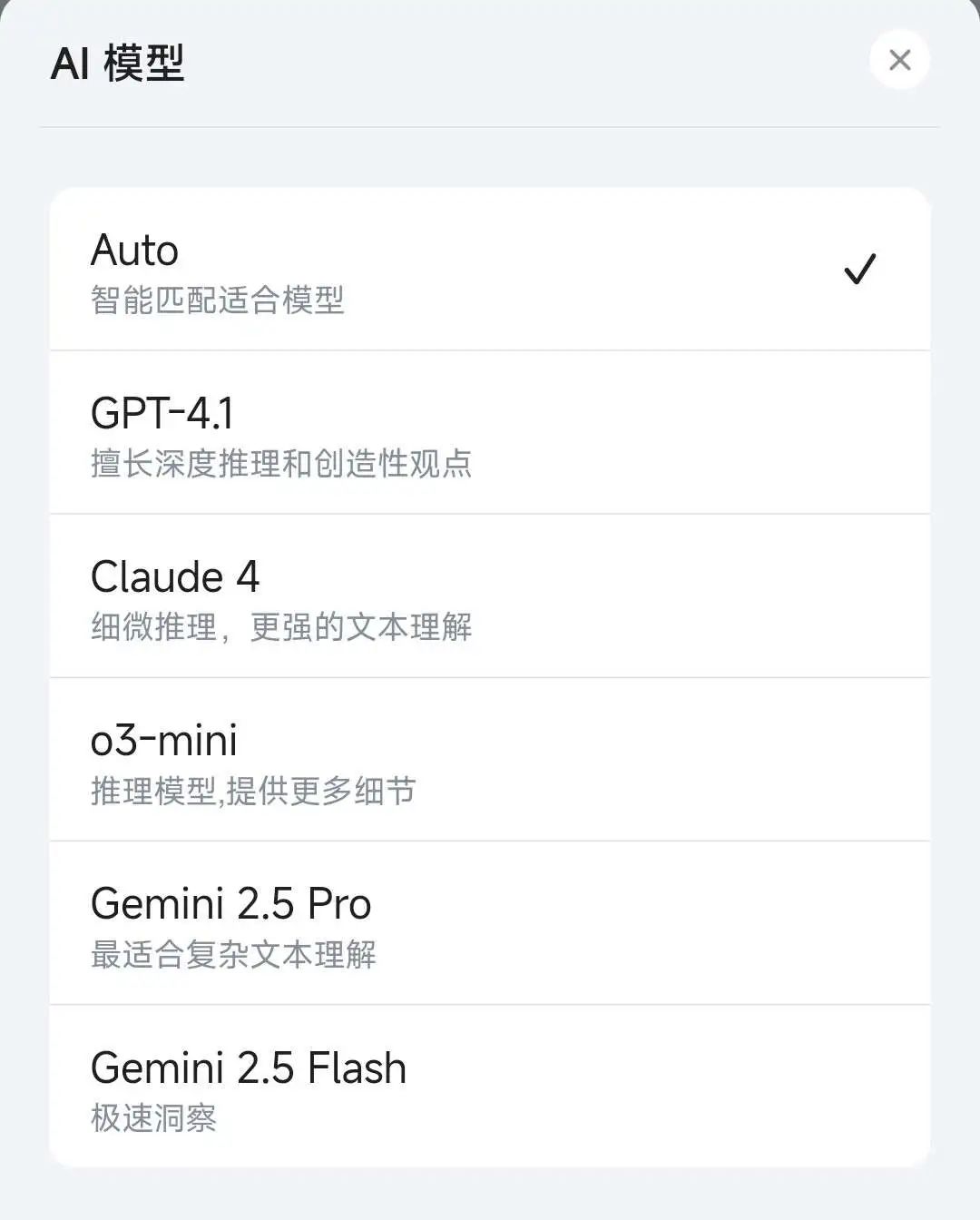Tap empty selection area of Gemini 2.5 Pro row
This screenshot has width=980, height=1220.
point(708,922)
